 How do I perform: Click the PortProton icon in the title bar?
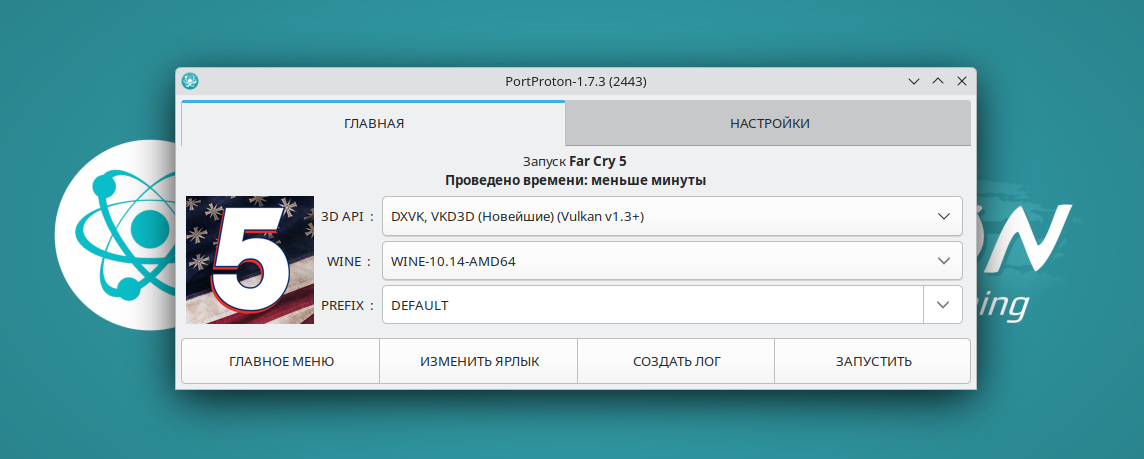pyautogui.click(x=190, y=81)
